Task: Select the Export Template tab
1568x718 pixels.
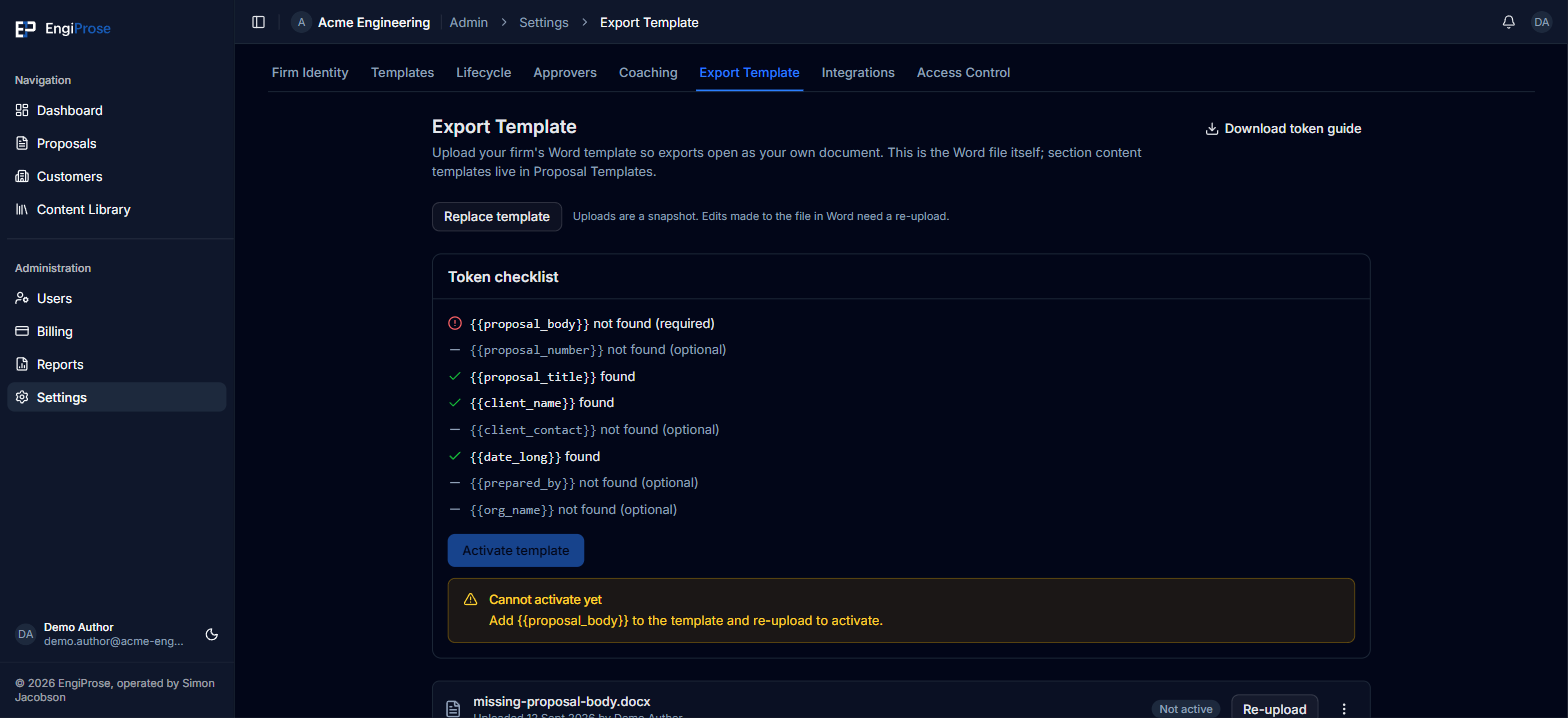Action: [x=749, y=72]
